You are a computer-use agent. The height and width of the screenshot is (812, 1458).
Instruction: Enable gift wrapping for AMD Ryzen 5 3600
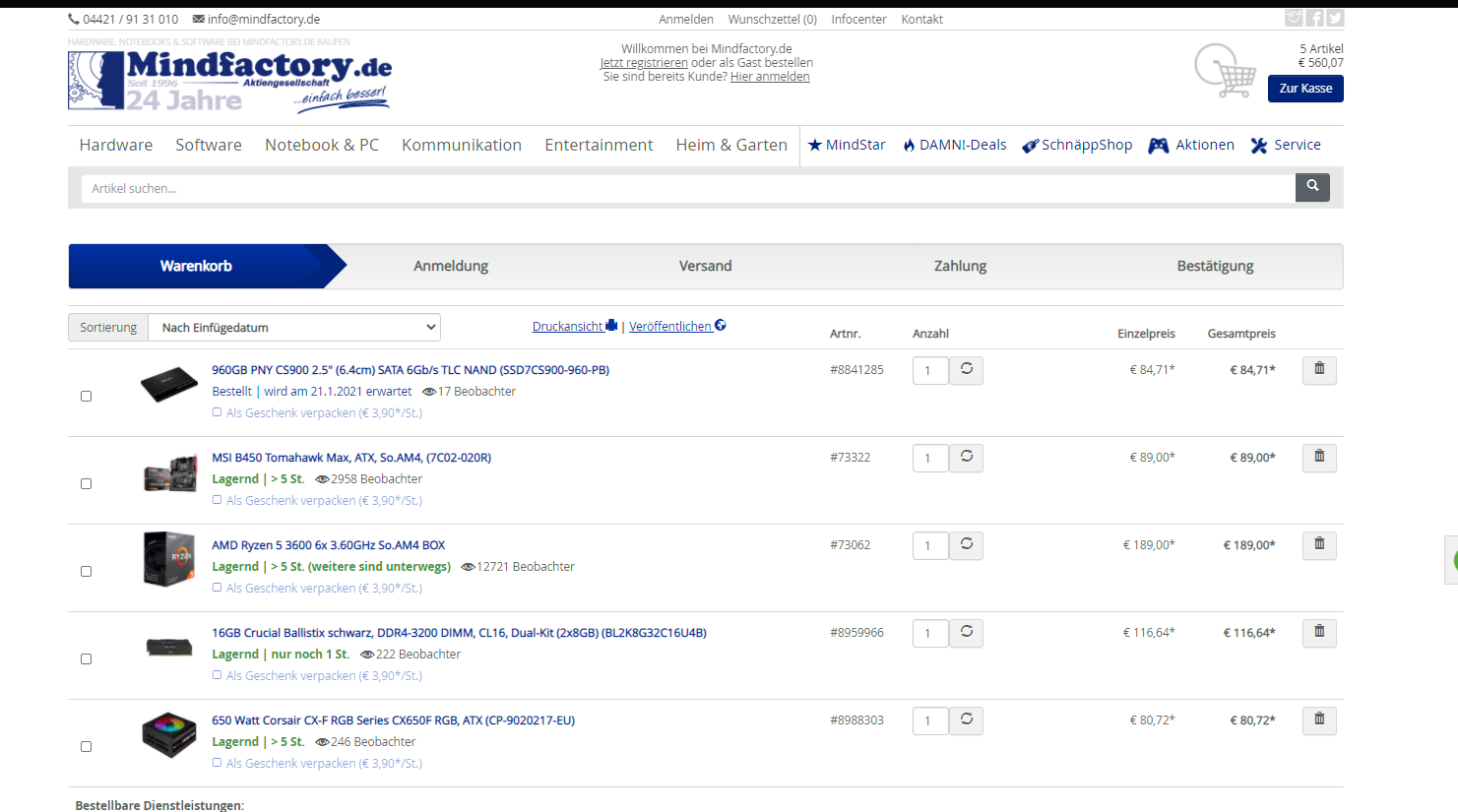pyautogui.click(x=217, y=588)
